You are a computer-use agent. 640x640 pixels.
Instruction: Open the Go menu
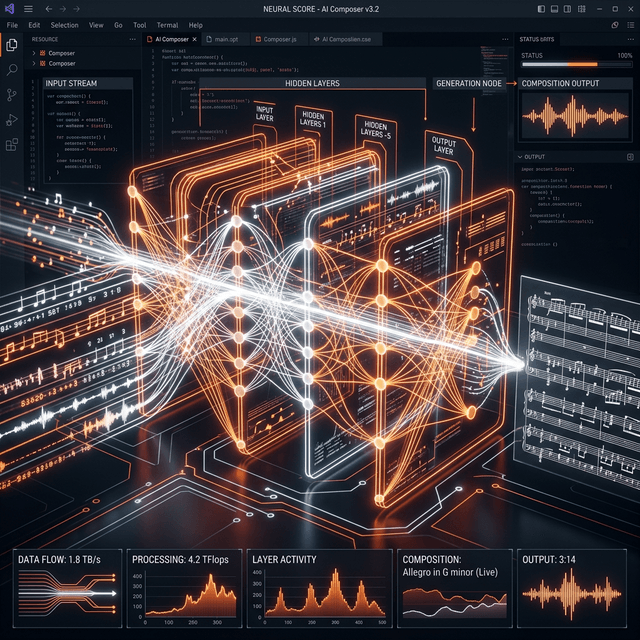tap(118, 25)
